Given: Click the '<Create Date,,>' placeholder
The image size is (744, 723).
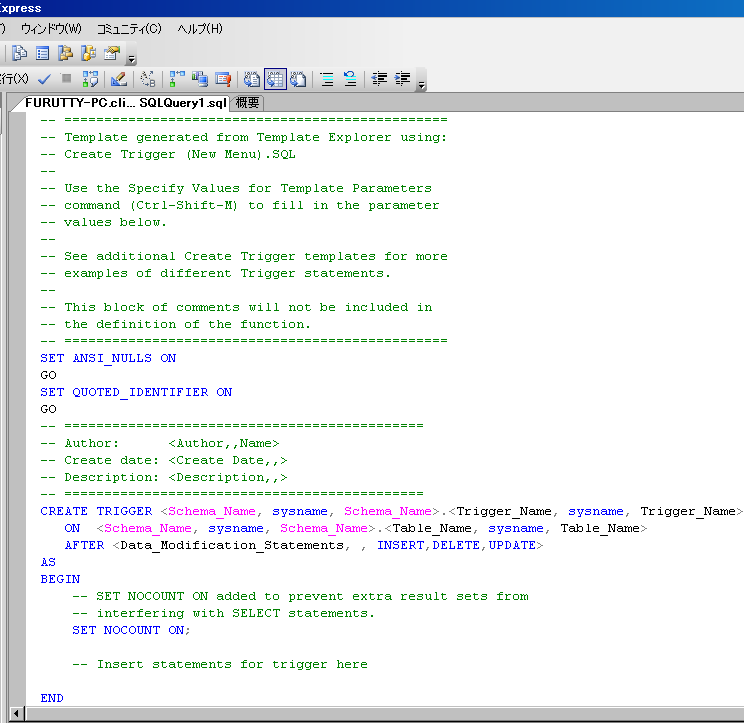Looking at the screenshot, I should (228, 460).
